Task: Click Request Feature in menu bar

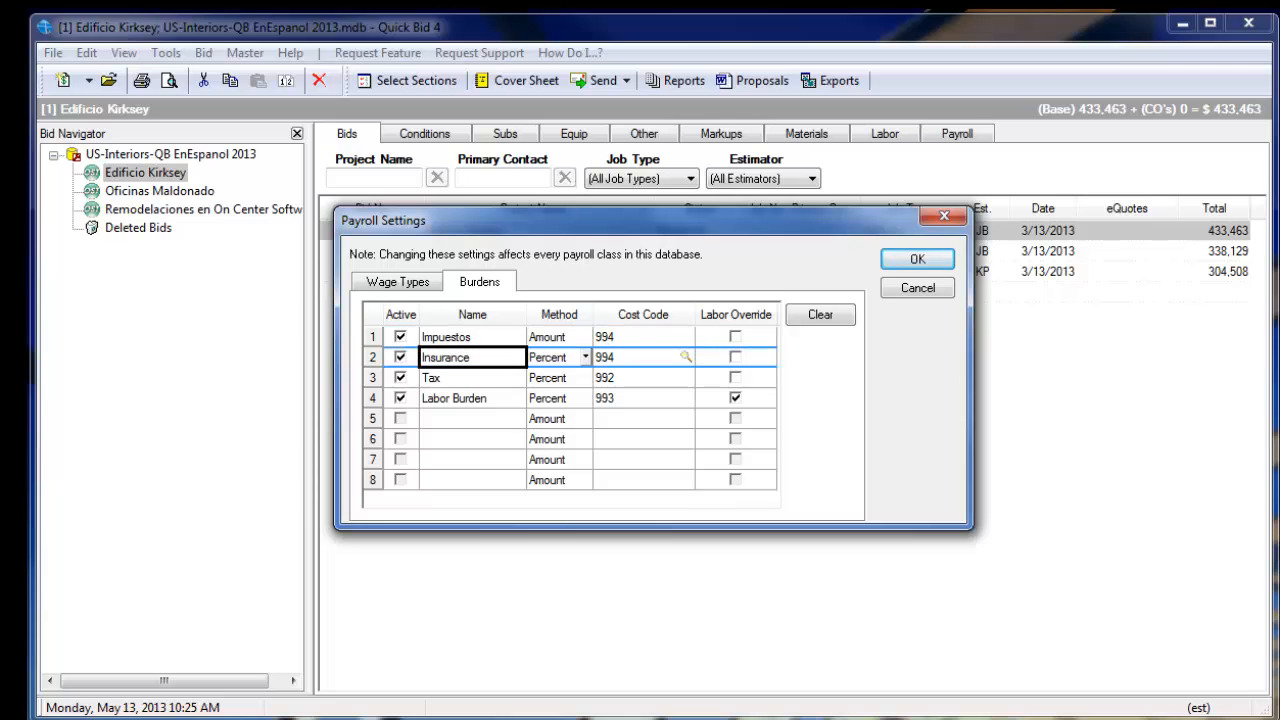Action: pos(378,53)
